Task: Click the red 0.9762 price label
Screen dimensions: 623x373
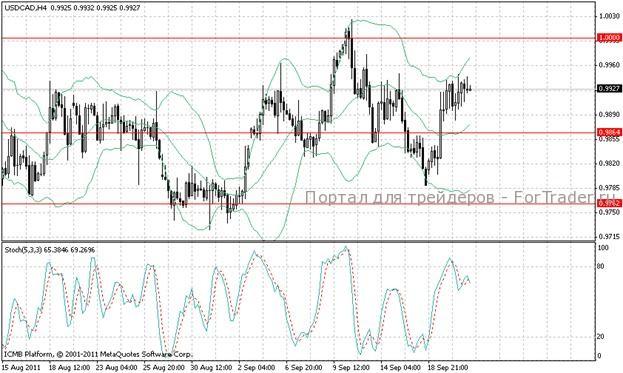Action: tap(609, 203)
